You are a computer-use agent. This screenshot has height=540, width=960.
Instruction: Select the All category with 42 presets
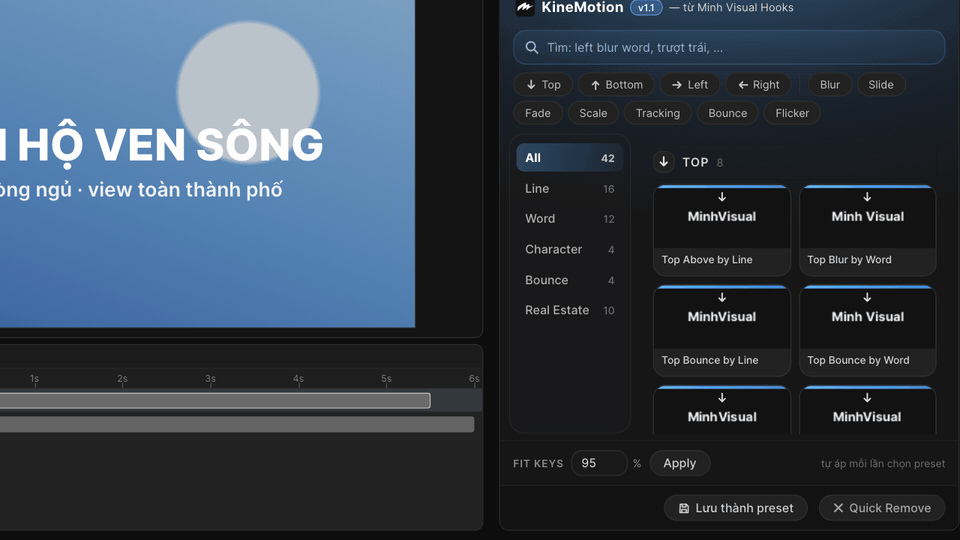[x=569, y=158]
